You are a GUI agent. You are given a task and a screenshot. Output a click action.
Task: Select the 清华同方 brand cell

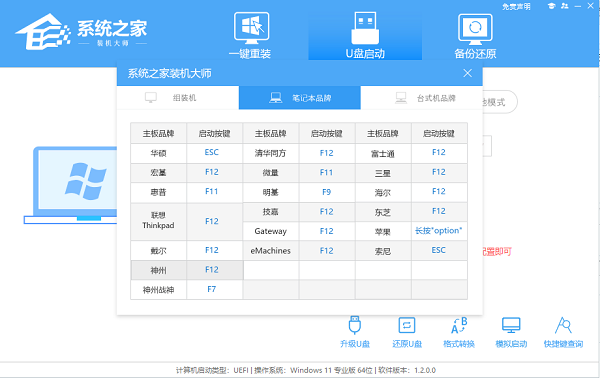pyautogui.click(x=271, y=153)
